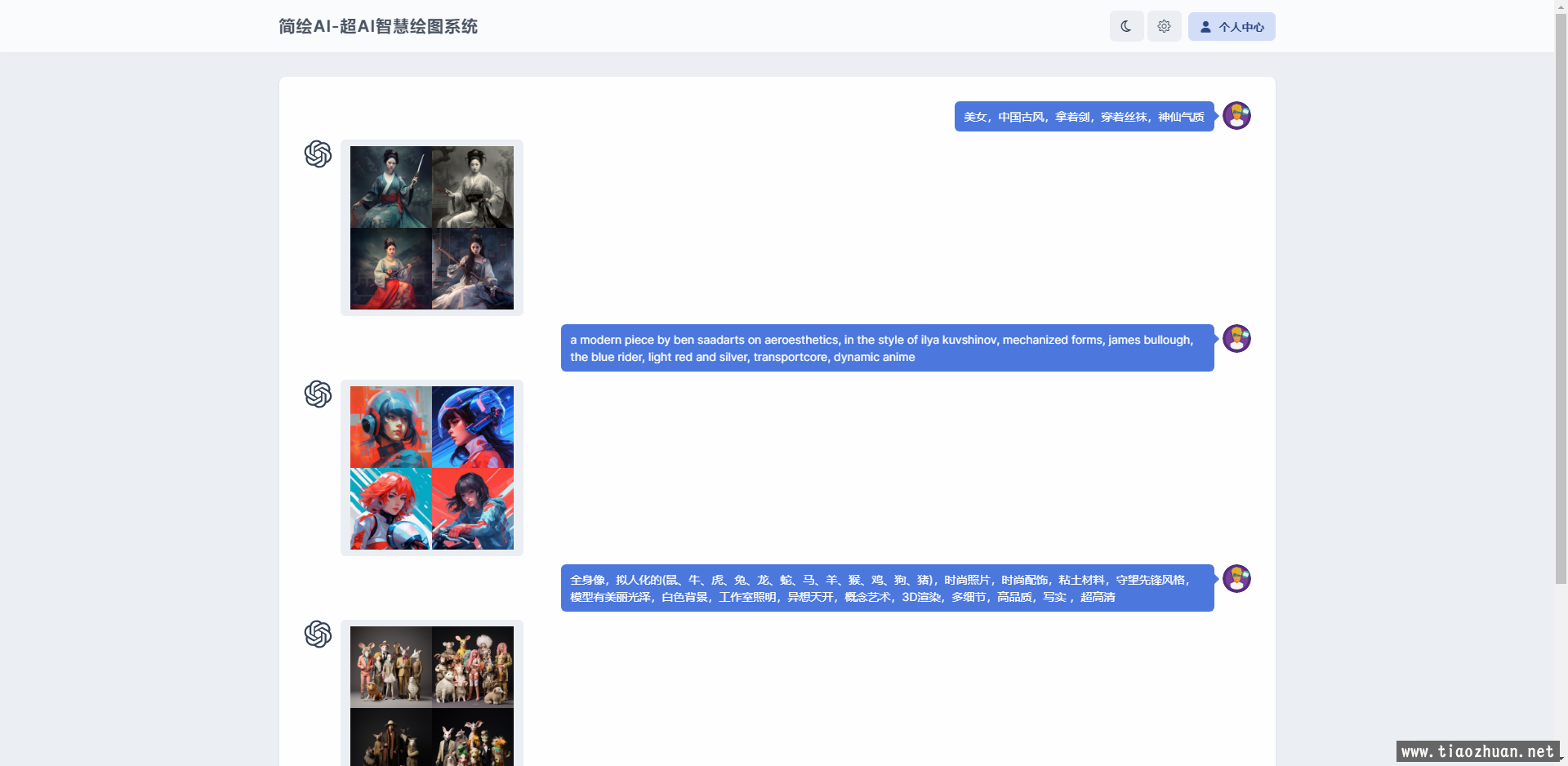Click AI logo beside Chinese beauty images
1568x766 pixels.
pyautogui.click(x=318, y=154)
